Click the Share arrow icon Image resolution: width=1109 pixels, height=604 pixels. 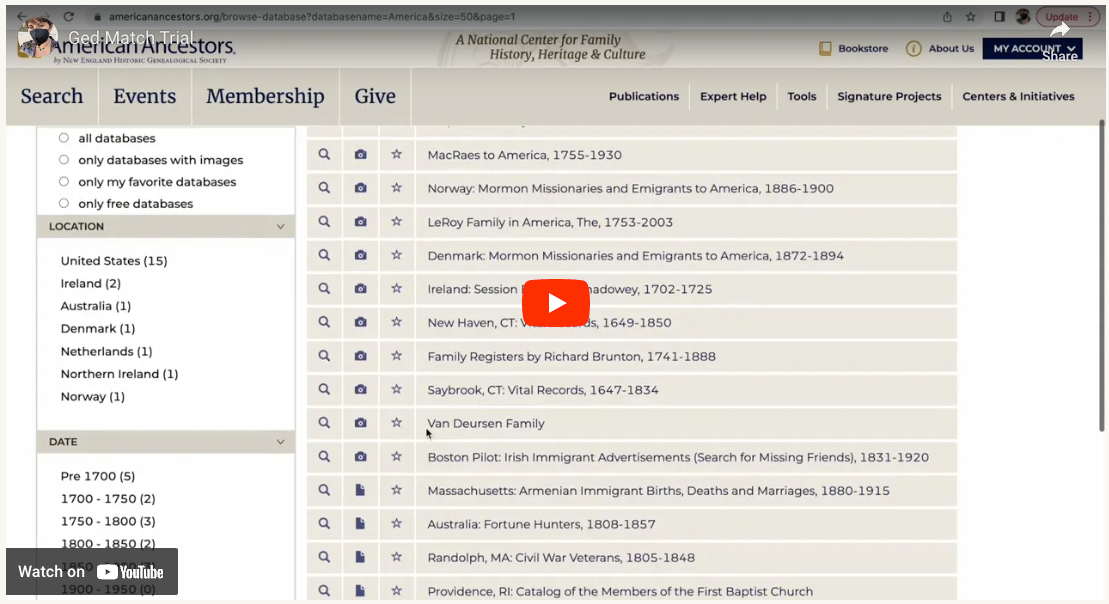(x=1059, y=30)
